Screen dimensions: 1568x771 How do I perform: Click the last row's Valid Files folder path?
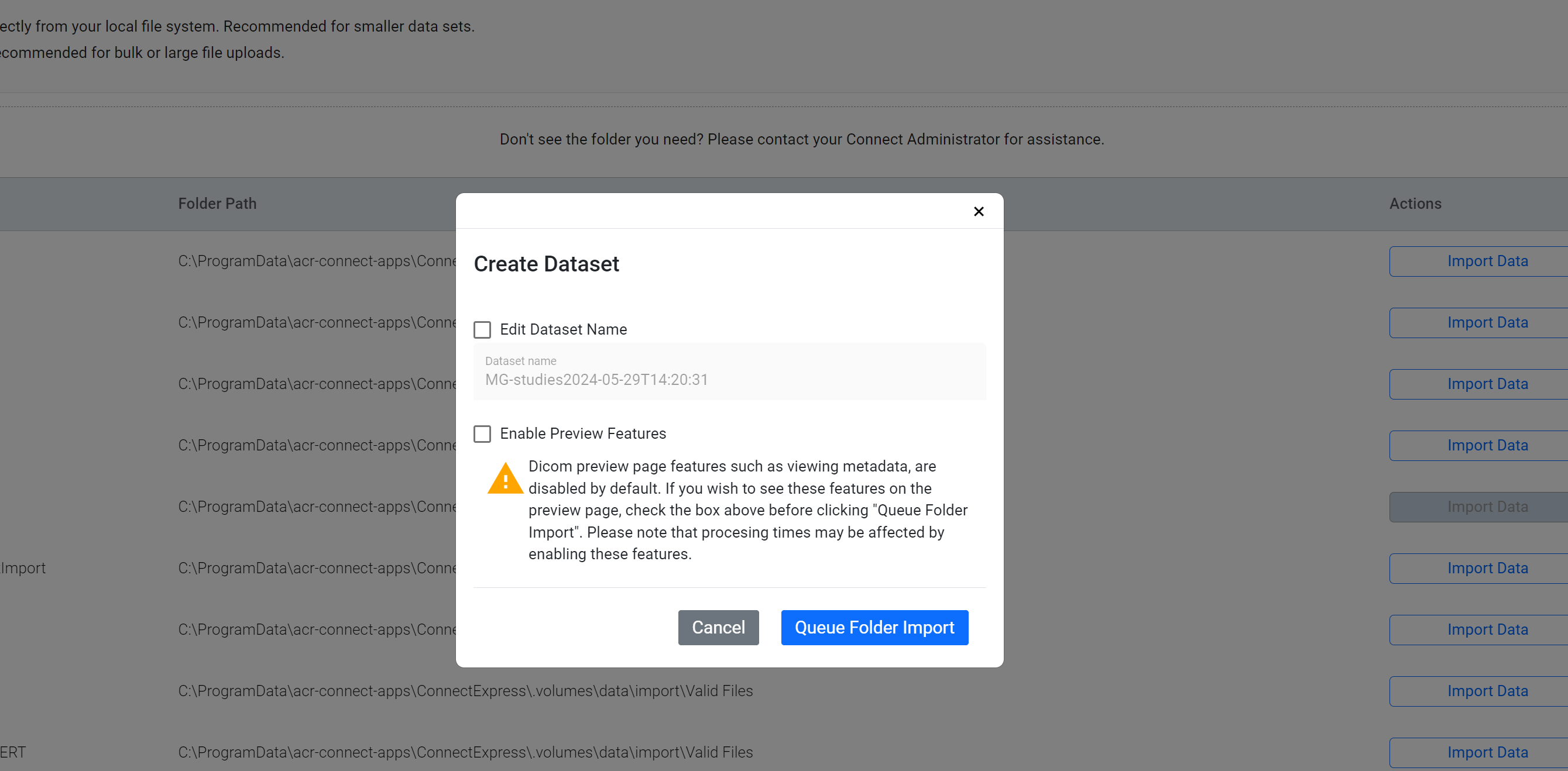point(465,752)
